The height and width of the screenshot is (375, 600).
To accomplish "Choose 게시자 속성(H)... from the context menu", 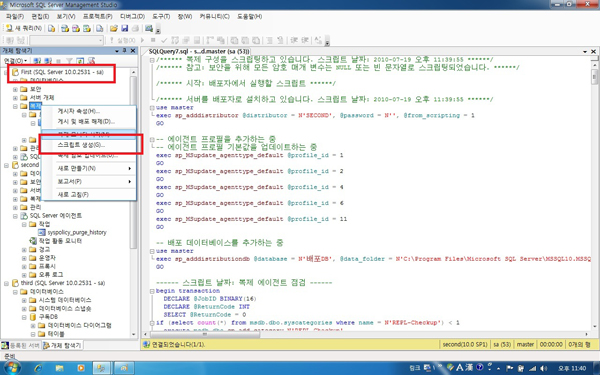I will (89, 111).
